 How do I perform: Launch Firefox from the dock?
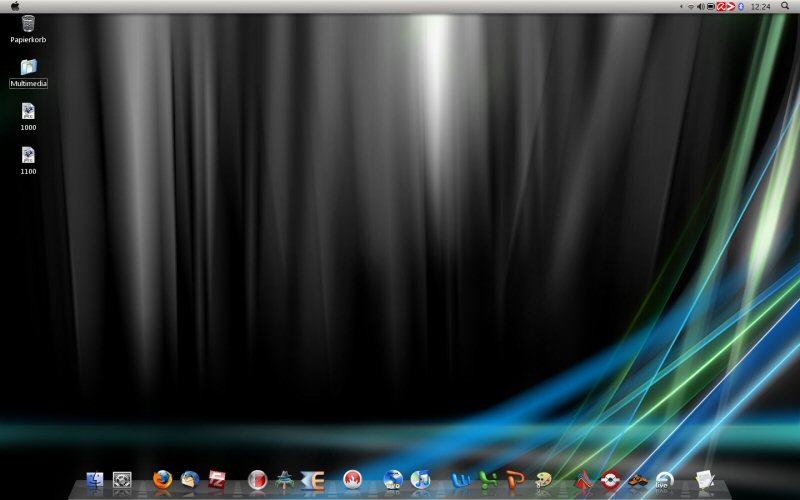click(x=163, y=479)
